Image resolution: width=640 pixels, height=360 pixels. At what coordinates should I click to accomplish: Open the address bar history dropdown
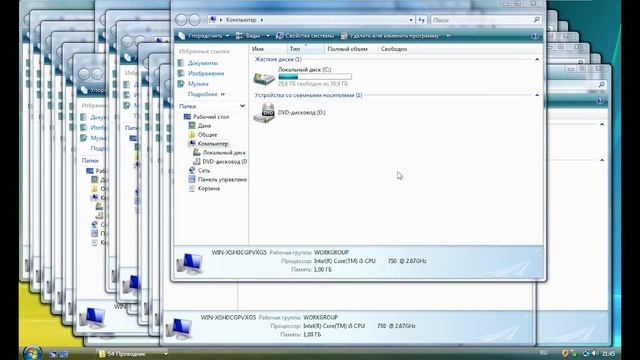tap(411, 20)
